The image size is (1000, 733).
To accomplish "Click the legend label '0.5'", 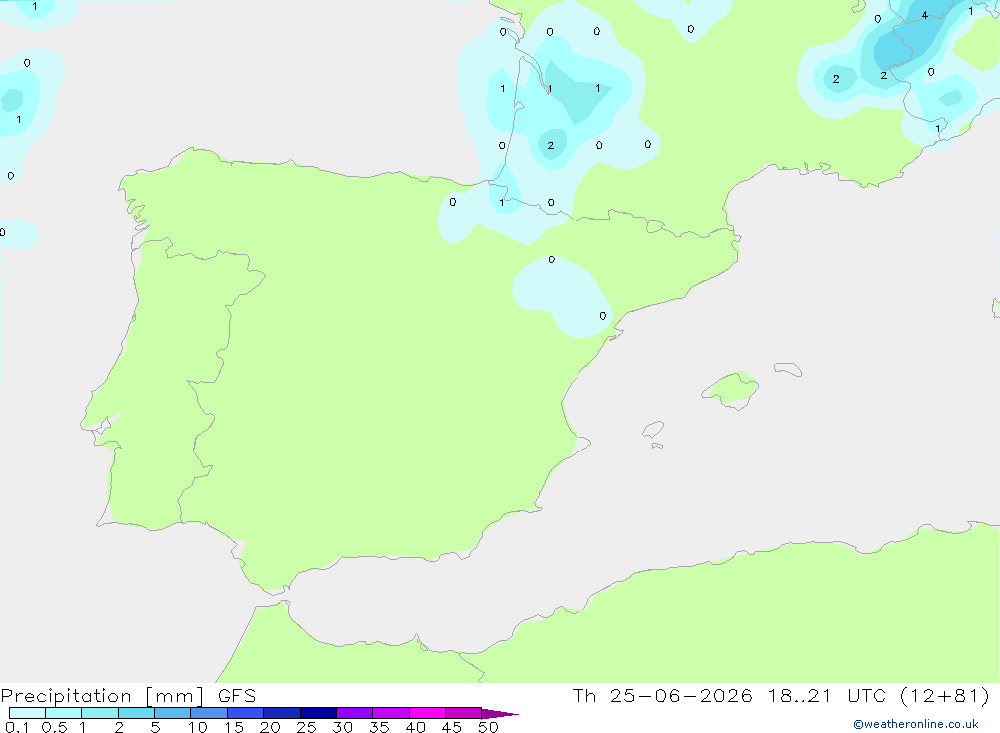I will click(x=54, y=727).
